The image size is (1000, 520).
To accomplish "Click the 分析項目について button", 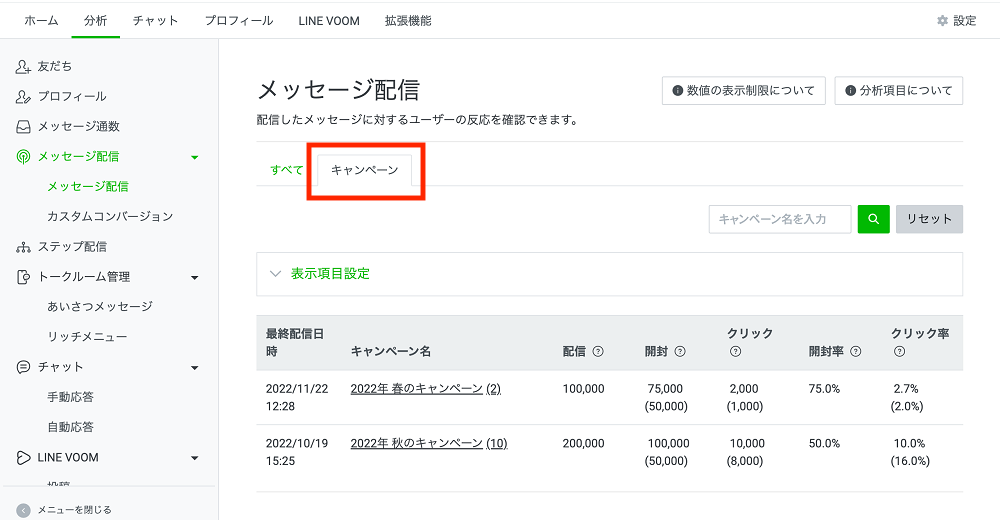I will [x=899, y=91].
